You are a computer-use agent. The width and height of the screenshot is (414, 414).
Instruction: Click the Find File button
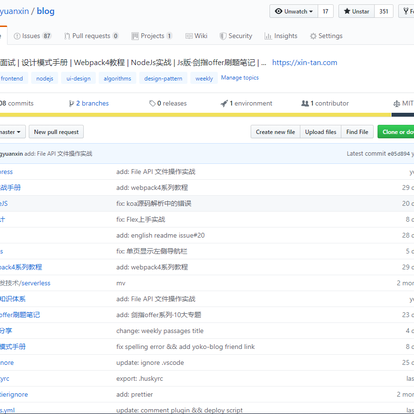[x=357, y=132]
